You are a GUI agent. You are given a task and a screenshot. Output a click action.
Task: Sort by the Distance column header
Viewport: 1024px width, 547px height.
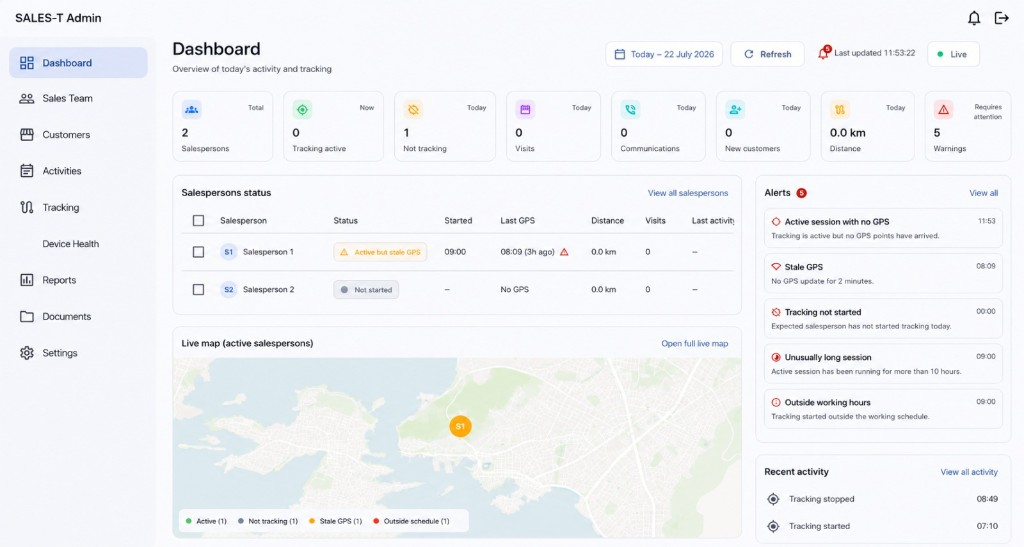coord(607,221)
